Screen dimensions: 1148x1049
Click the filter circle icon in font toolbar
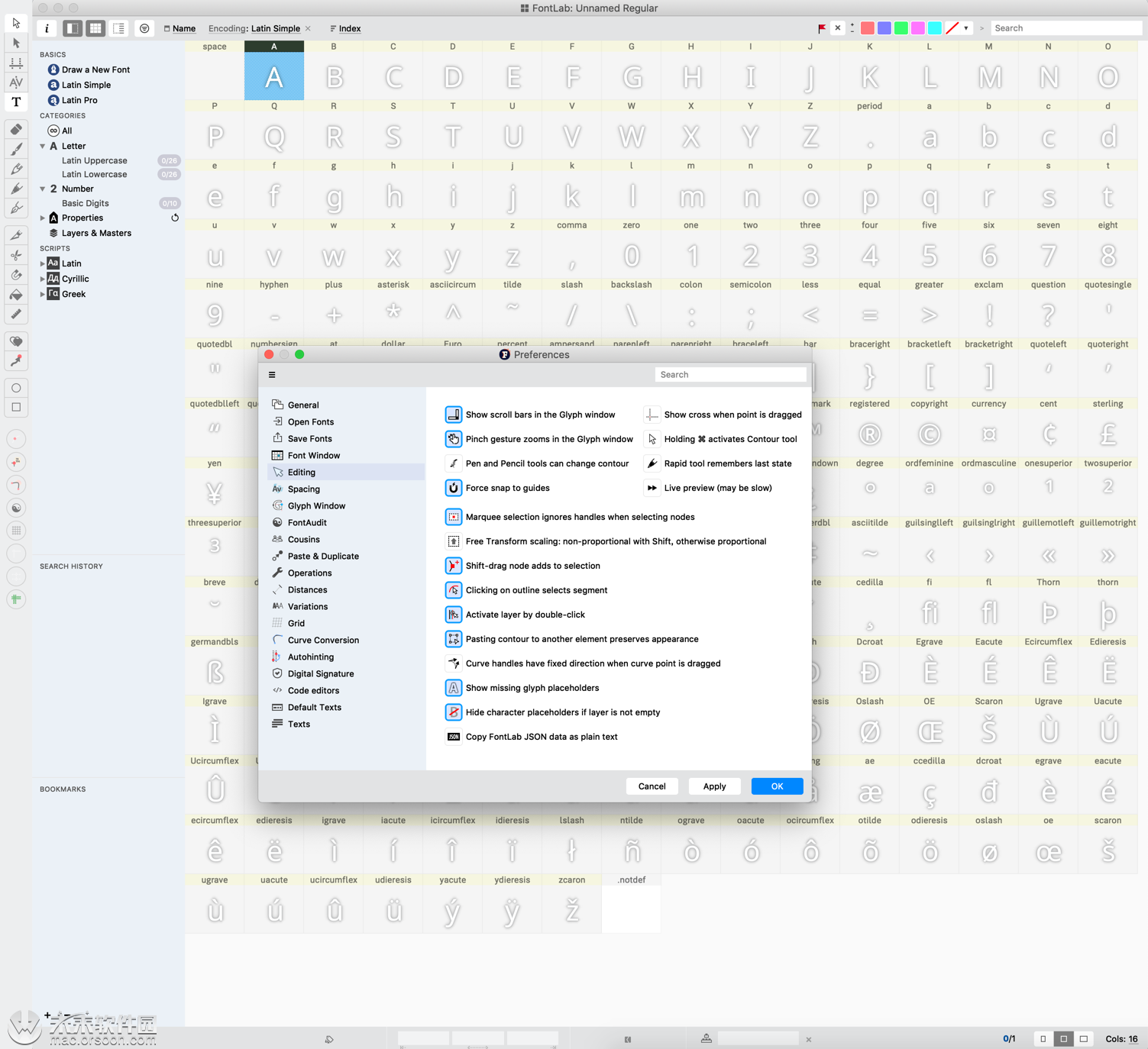click(144, 28)
